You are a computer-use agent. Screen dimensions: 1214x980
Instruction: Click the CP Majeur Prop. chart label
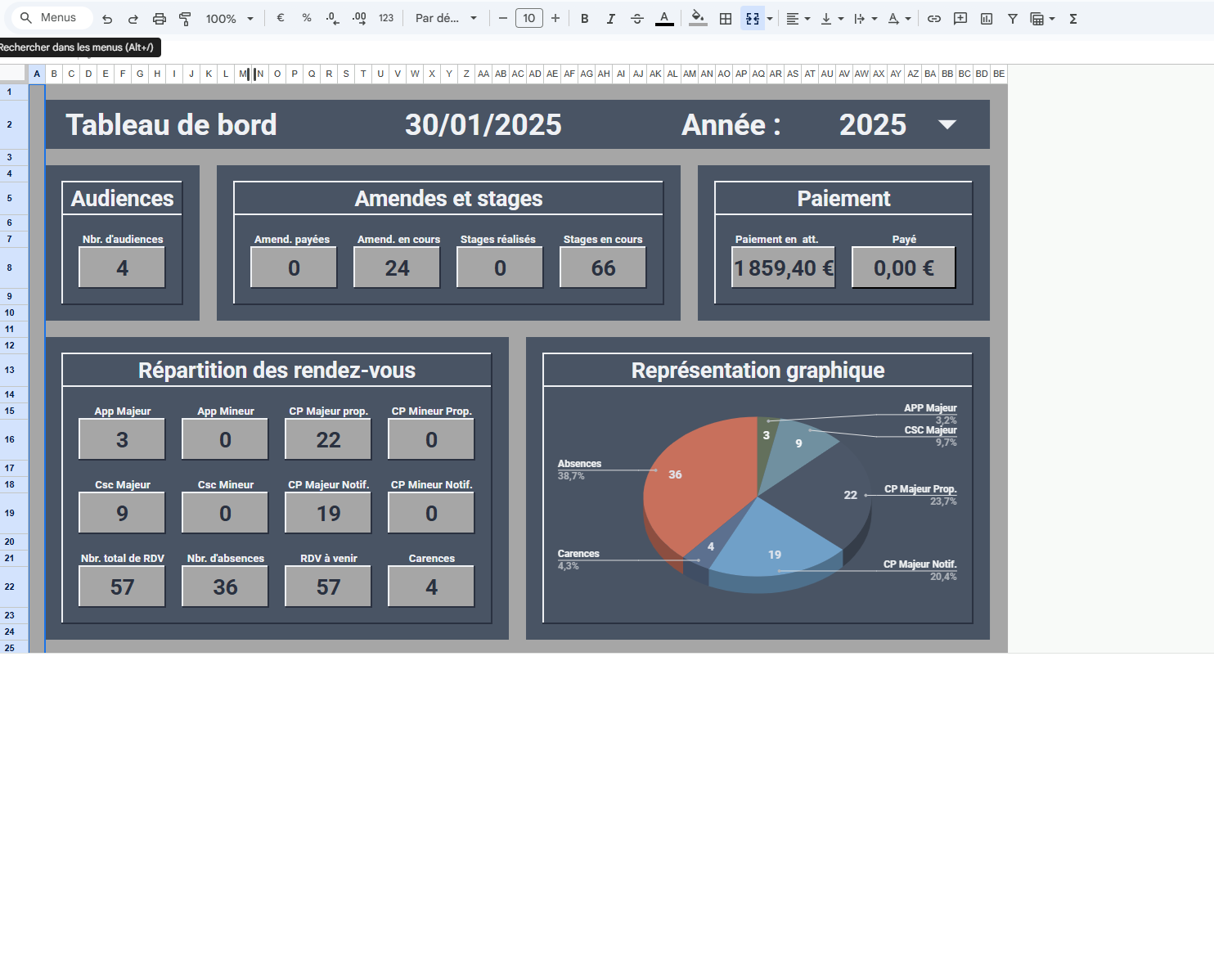click(920, 489)
